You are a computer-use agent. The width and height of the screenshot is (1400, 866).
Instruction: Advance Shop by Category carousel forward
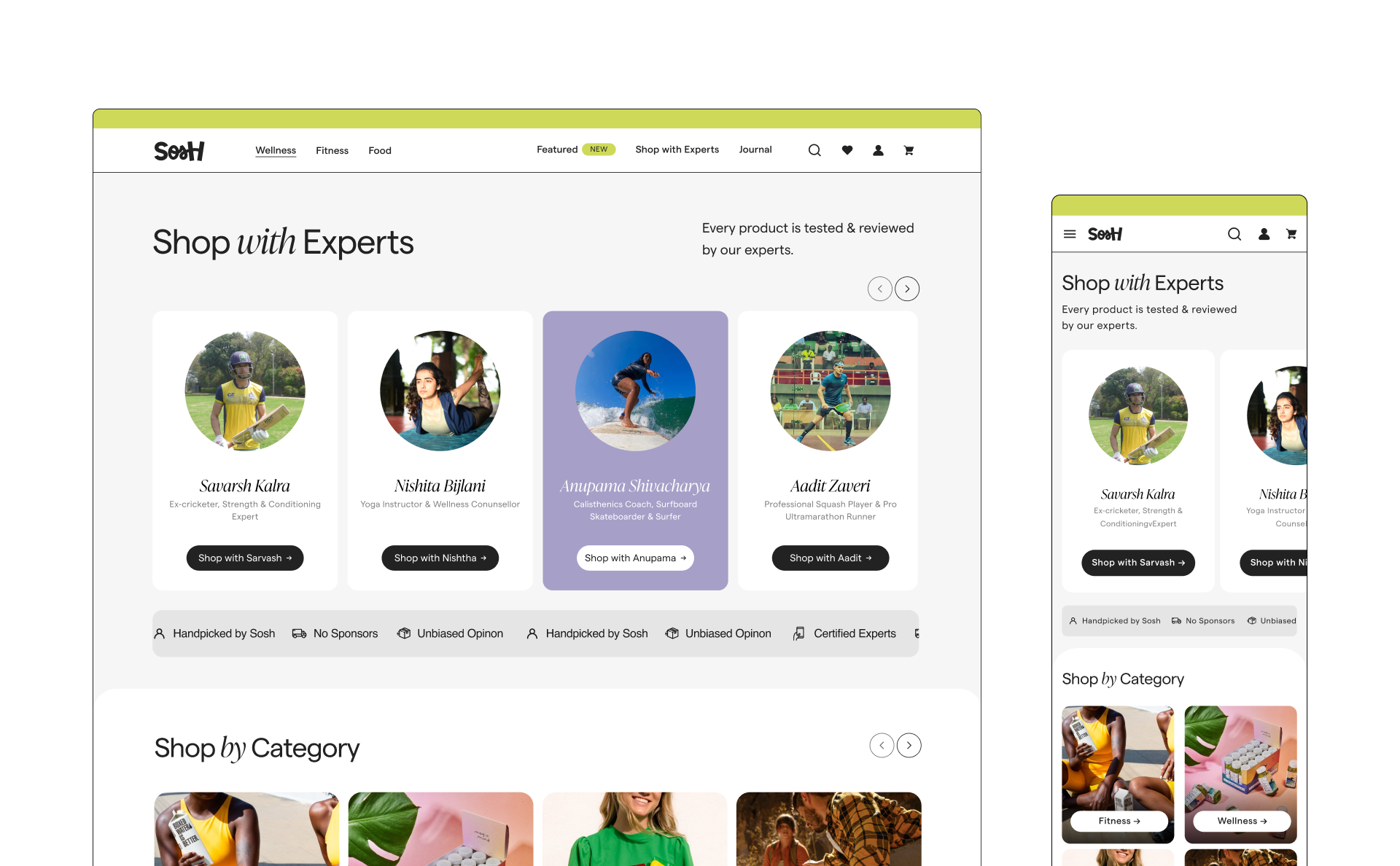[909, 745]
